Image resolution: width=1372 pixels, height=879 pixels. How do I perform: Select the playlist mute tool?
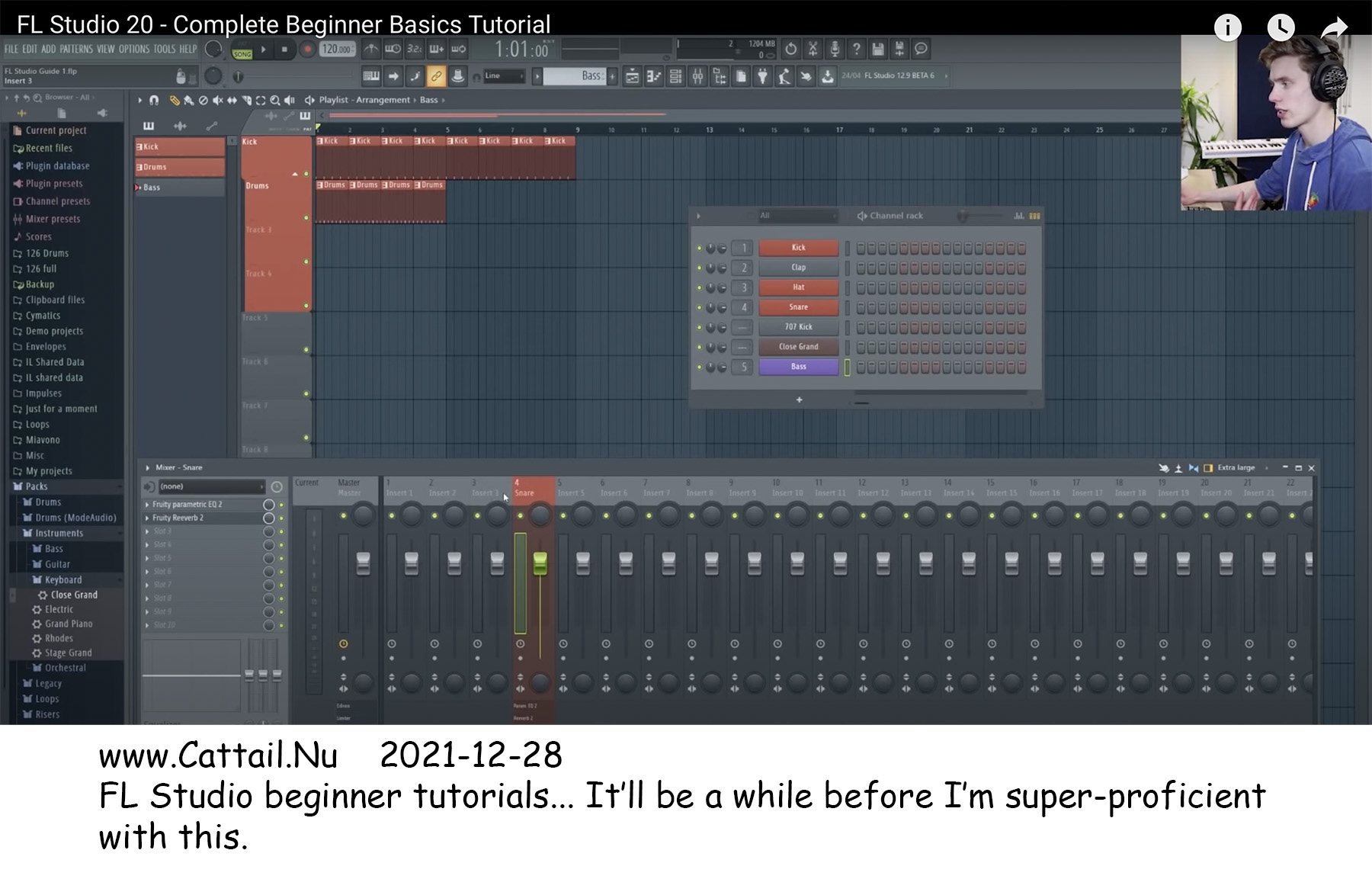click(x=217, y=100)
